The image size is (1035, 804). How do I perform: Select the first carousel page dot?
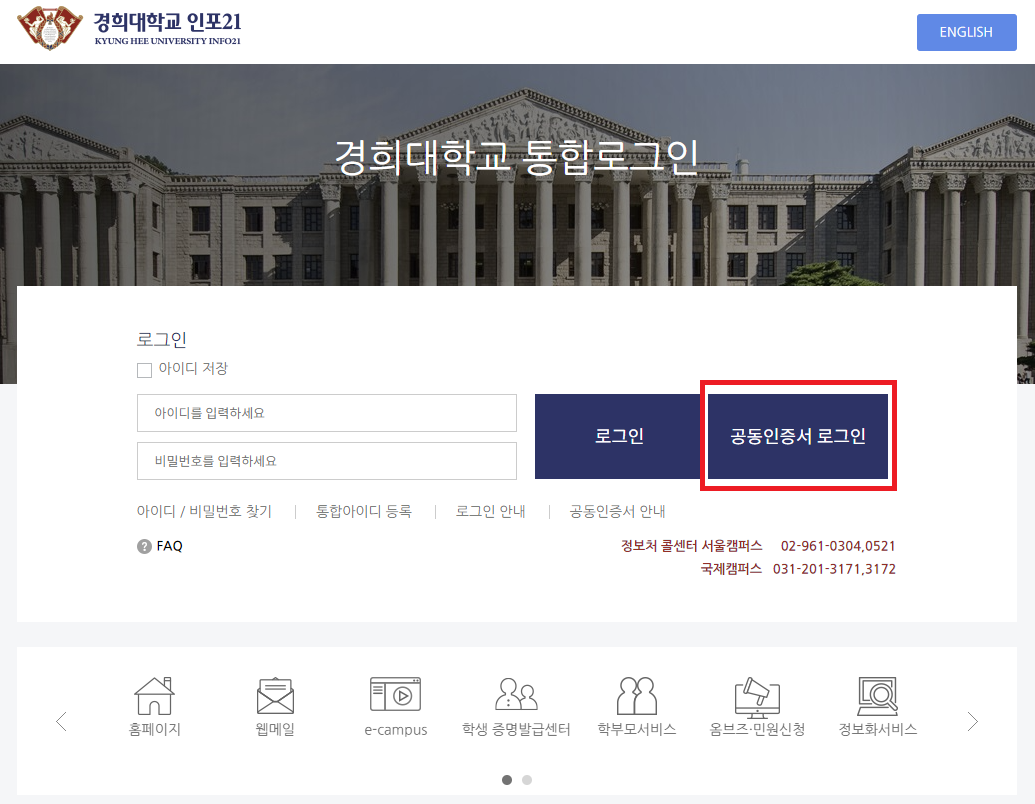(507, 779)
